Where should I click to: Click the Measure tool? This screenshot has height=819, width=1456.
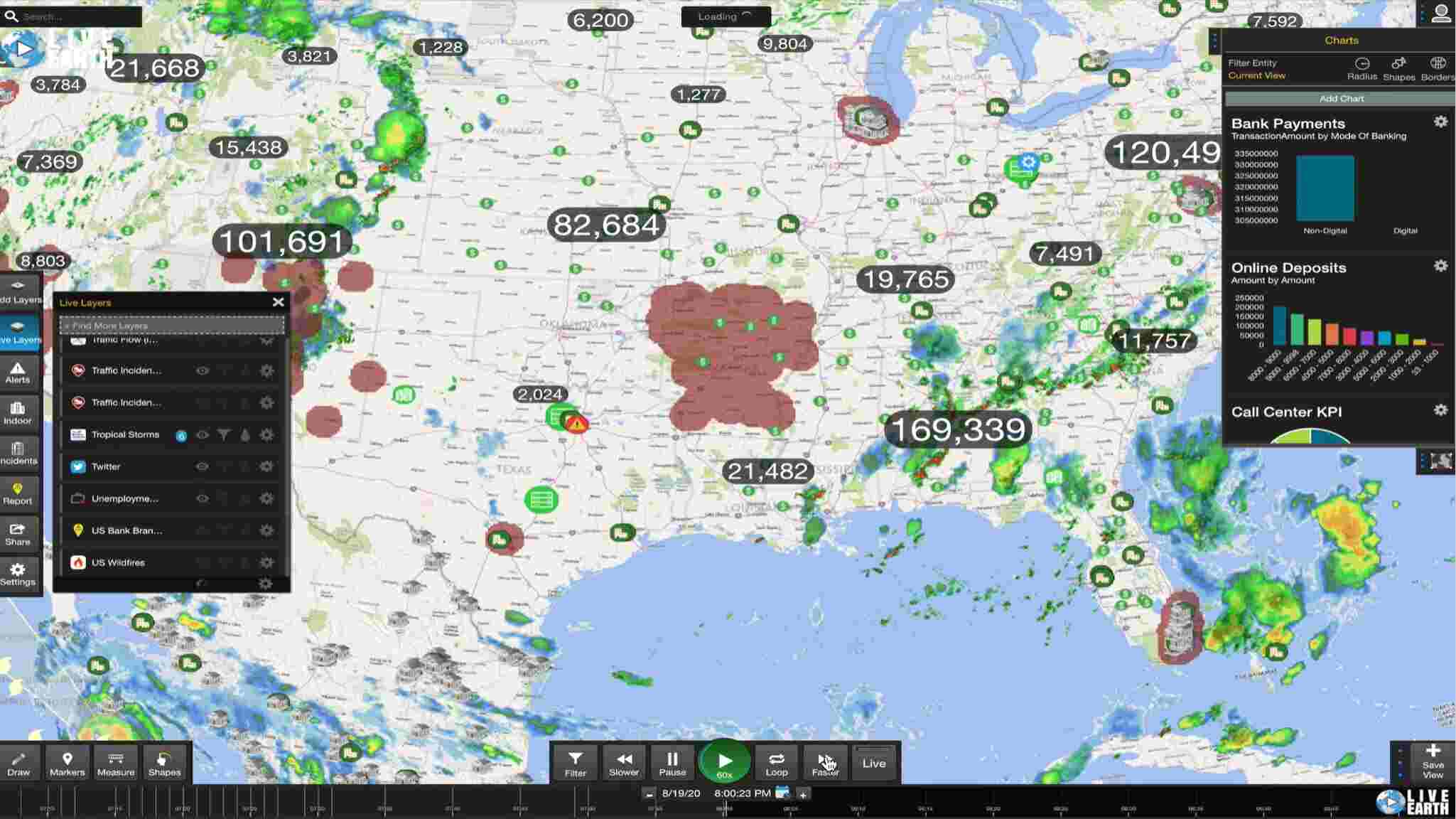tap(115, 762)
